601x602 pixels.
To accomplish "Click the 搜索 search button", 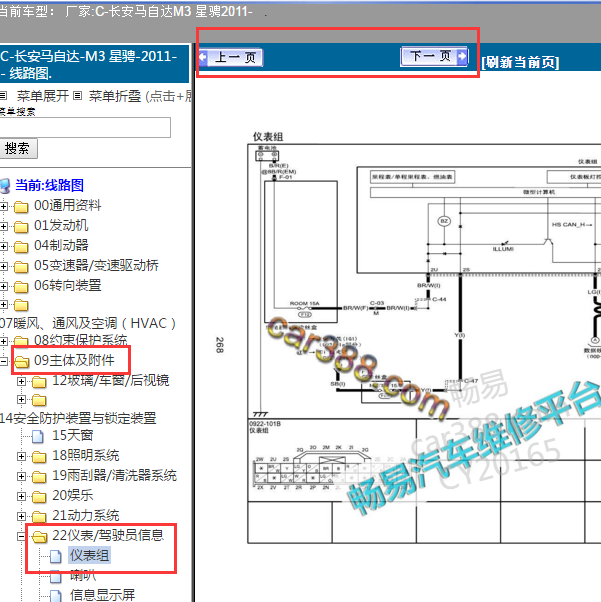I will click(18, 149).
